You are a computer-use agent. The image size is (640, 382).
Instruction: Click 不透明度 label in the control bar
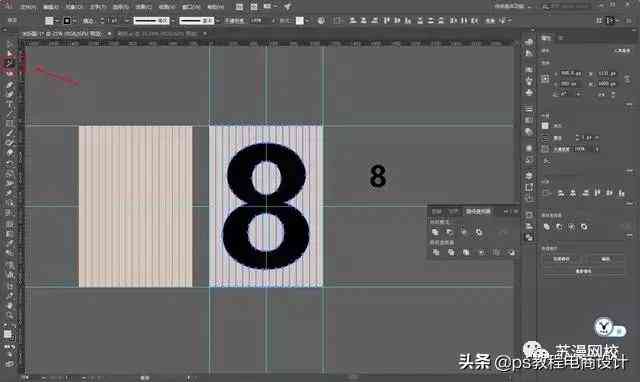pyautogui.click(x=234, y=20)
